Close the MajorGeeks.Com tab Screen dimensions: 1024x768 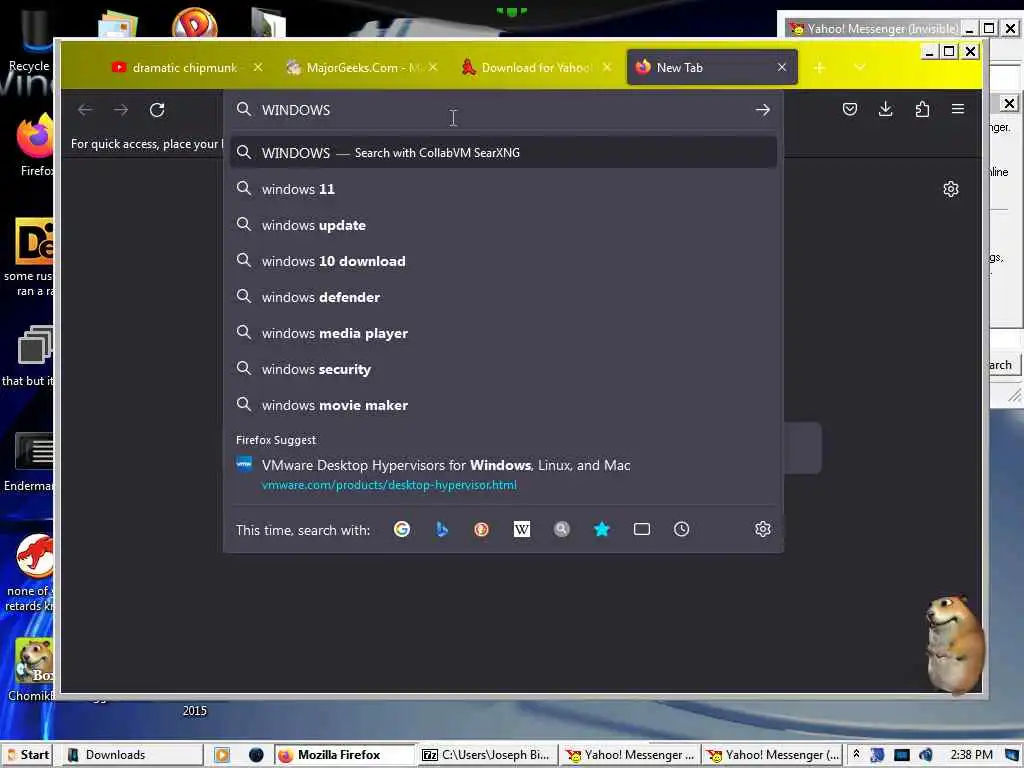coord(433,67)
